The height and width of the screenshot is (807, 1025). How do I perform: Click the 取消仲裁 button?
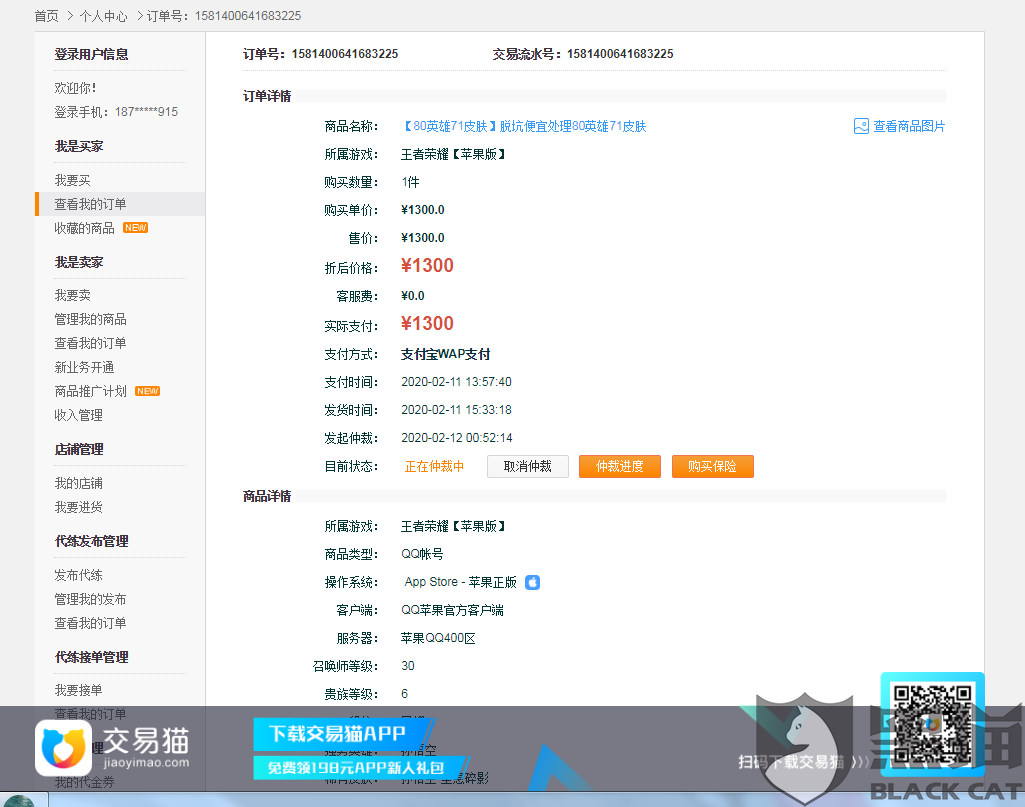(528, 467)
